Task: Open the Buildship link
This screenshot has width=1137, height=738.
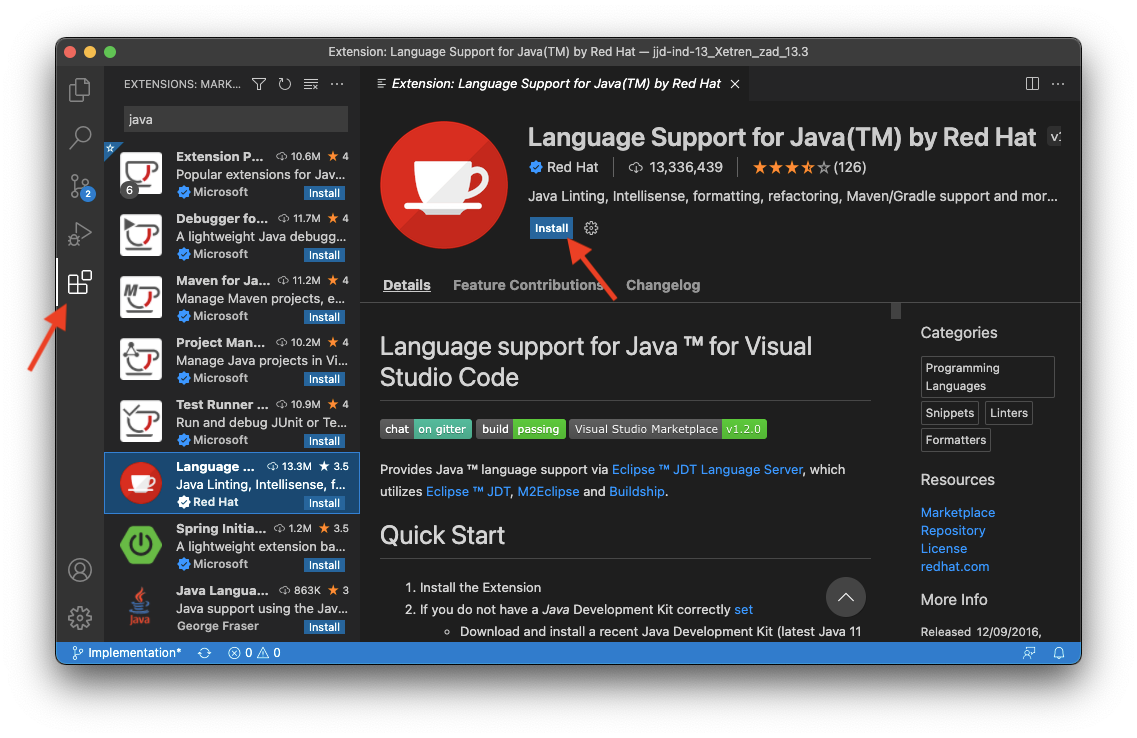Action: click(637, 492)
